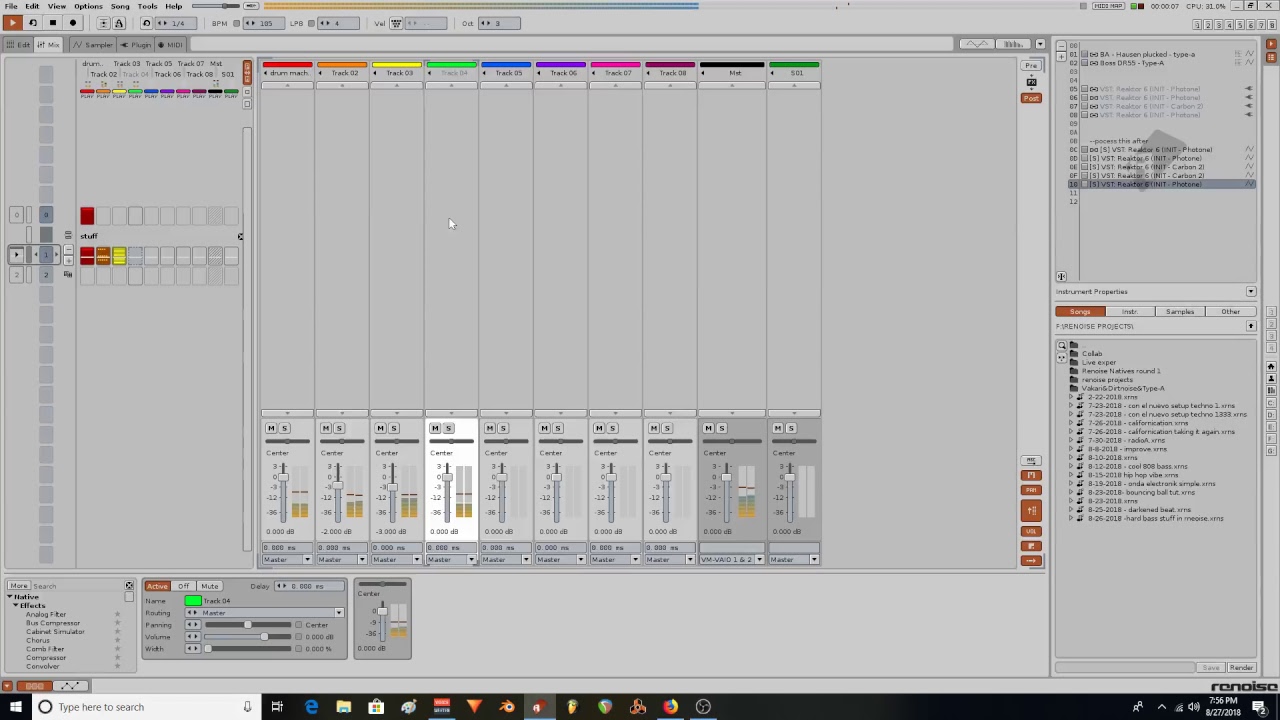1280x720 pixels.
Task: Open File Explorer from the Windows taskbar
Action: 343,707
